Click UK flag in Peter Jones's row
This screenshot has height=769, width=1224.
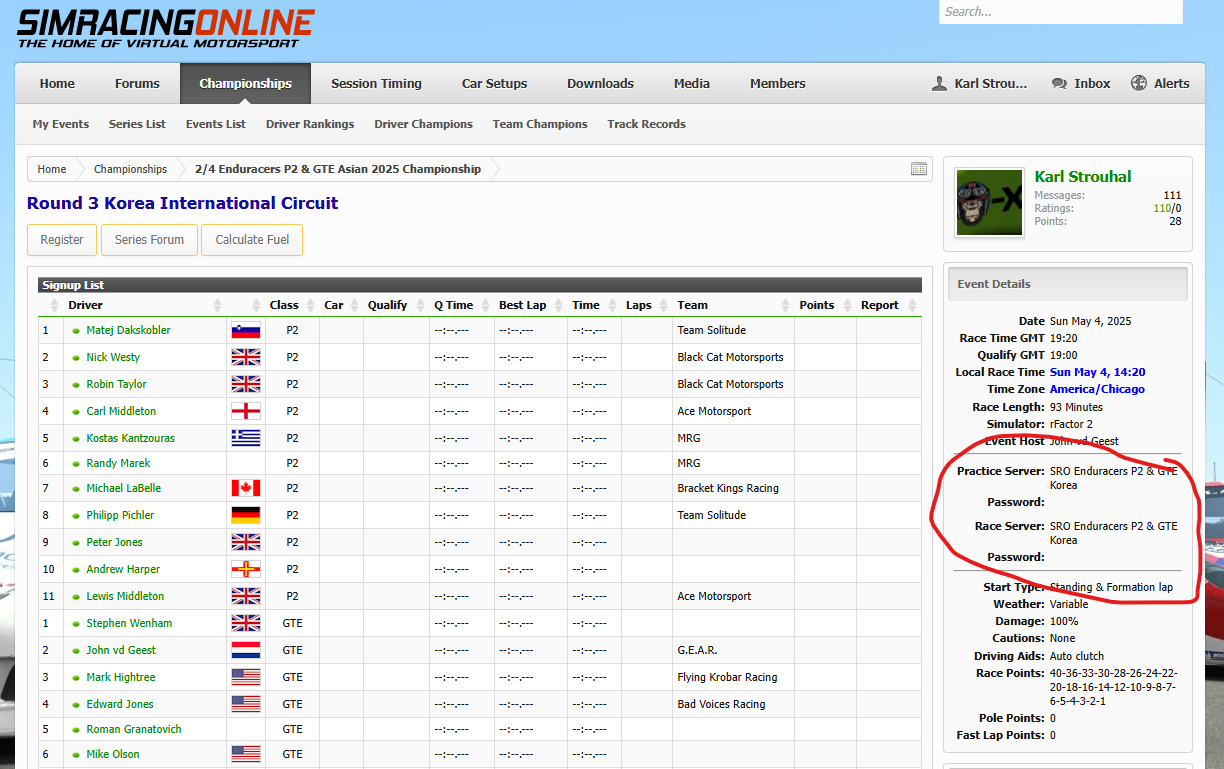246,543
